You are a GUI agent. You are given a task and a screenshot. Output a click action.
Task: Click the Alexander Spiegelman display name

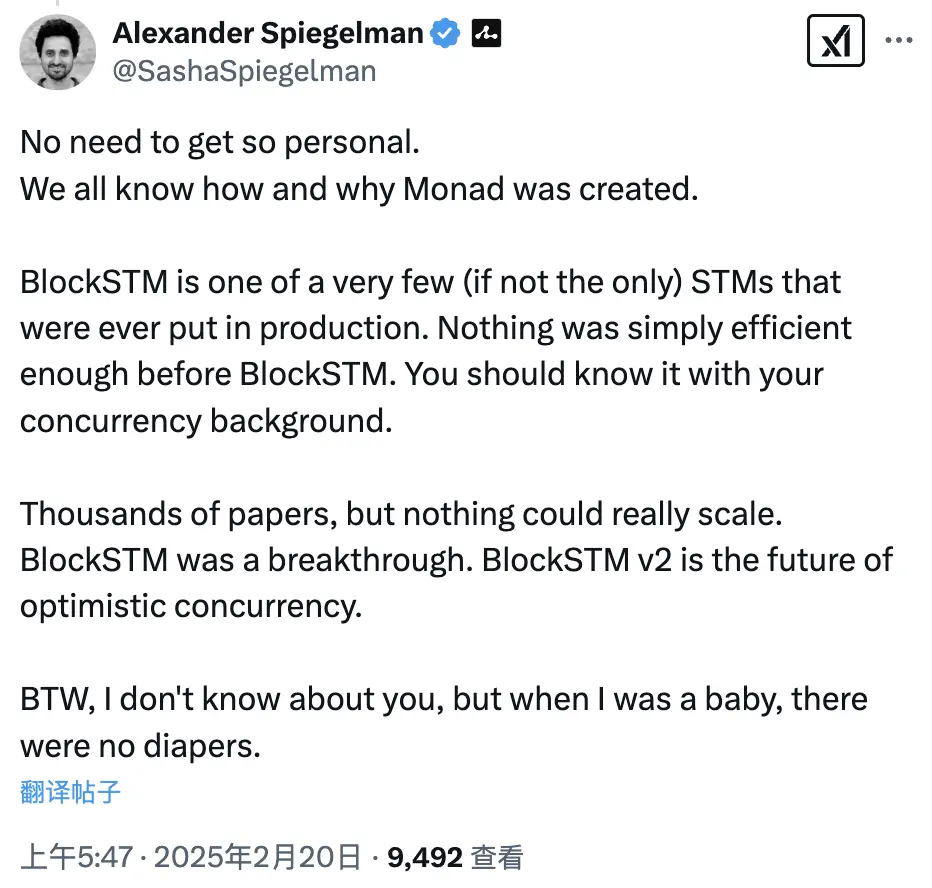[268, 34]
